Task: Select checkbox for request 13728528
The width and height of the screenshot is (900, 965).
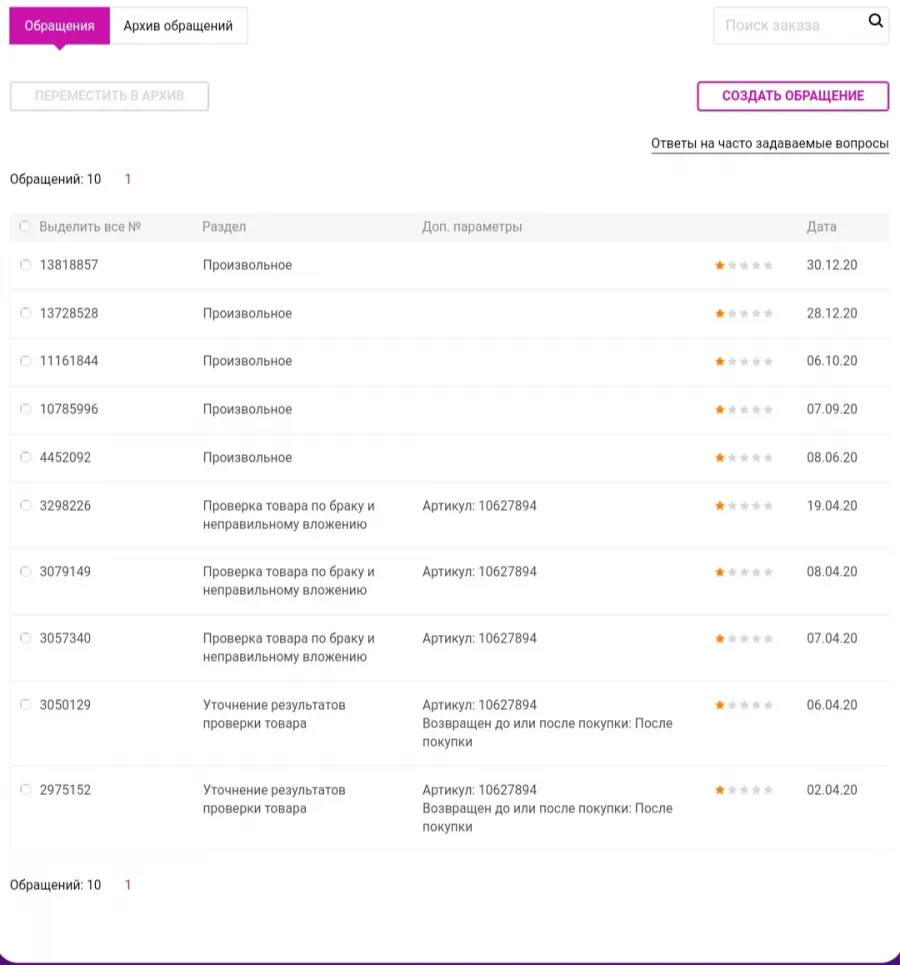Action: coord(25,313)
